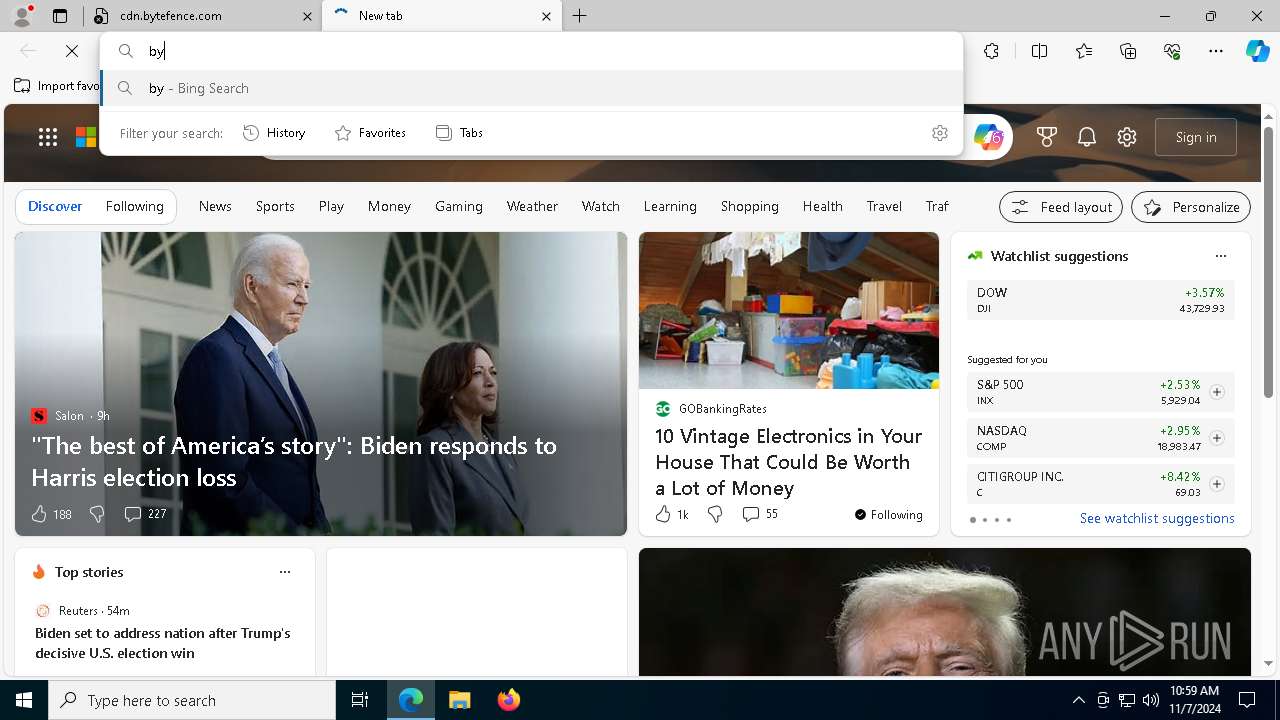Add S&P 500 to watchlist

1217,392
